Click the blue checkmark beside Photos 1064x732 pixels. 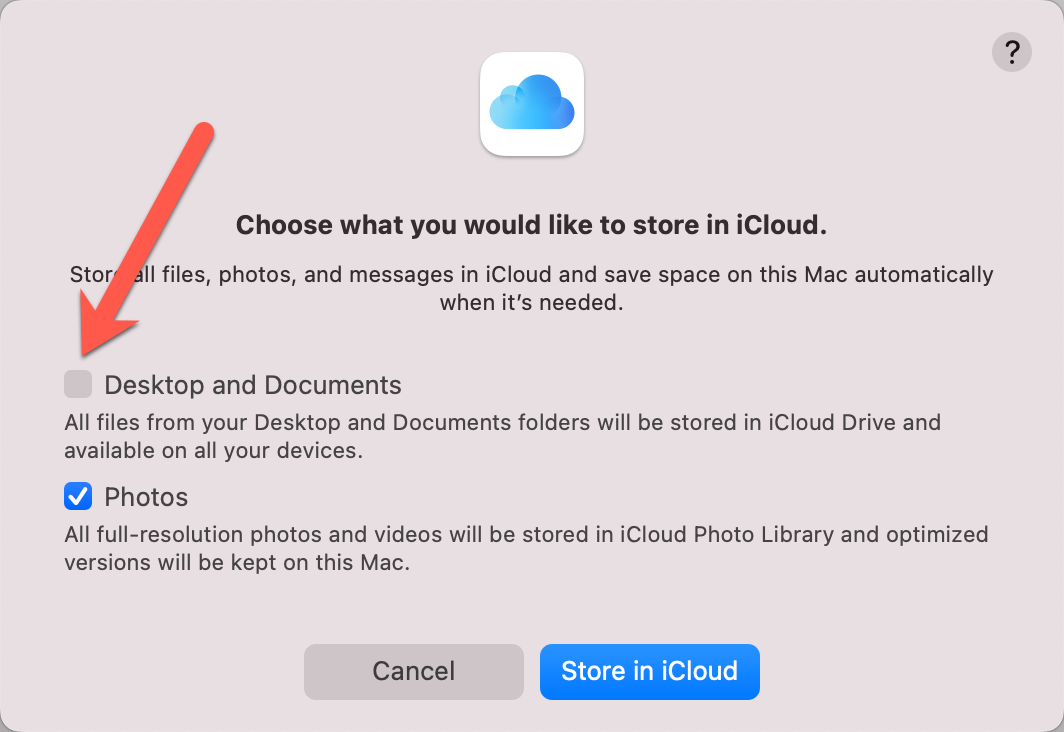coord(78,496)
